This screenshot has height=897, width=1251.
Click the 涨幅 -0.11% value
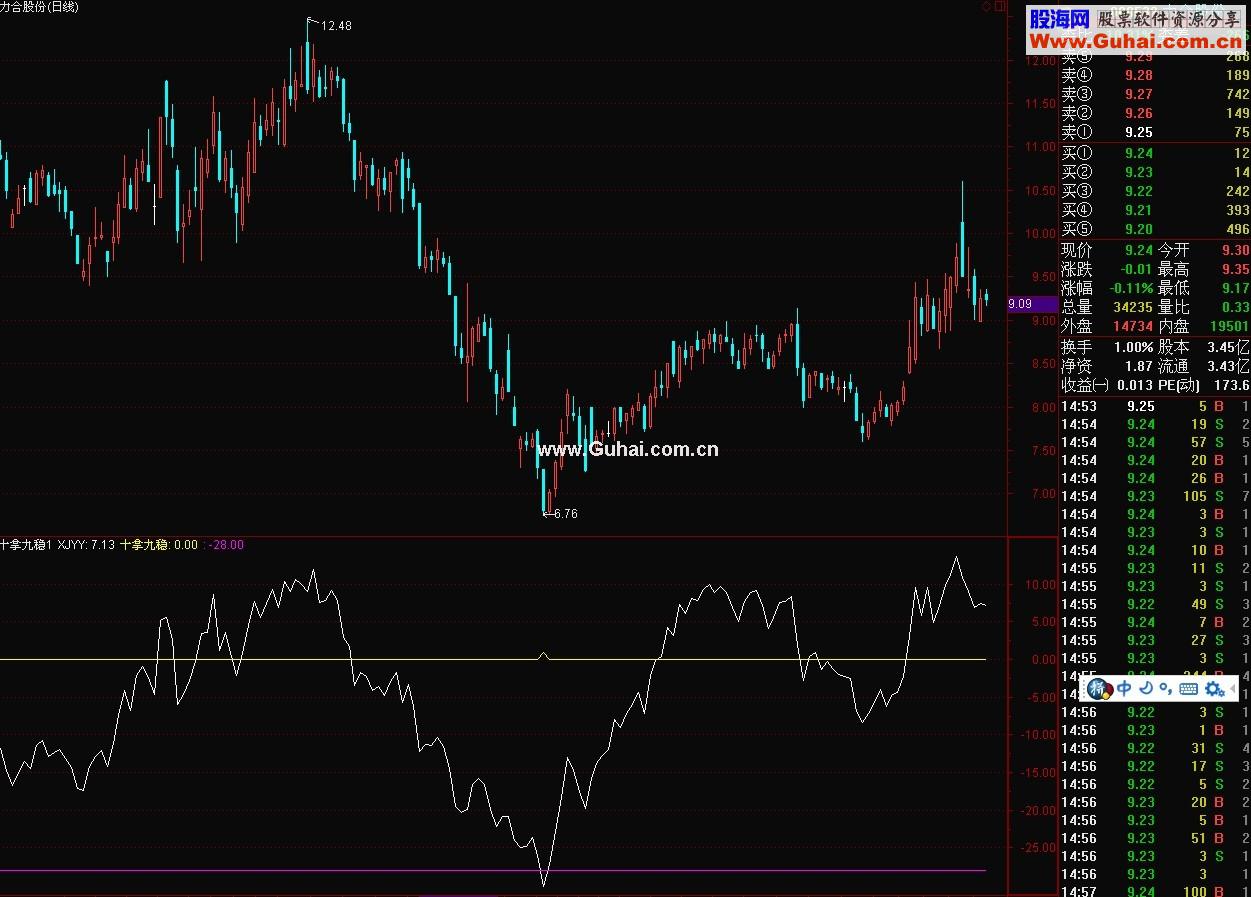point(1131,288)
